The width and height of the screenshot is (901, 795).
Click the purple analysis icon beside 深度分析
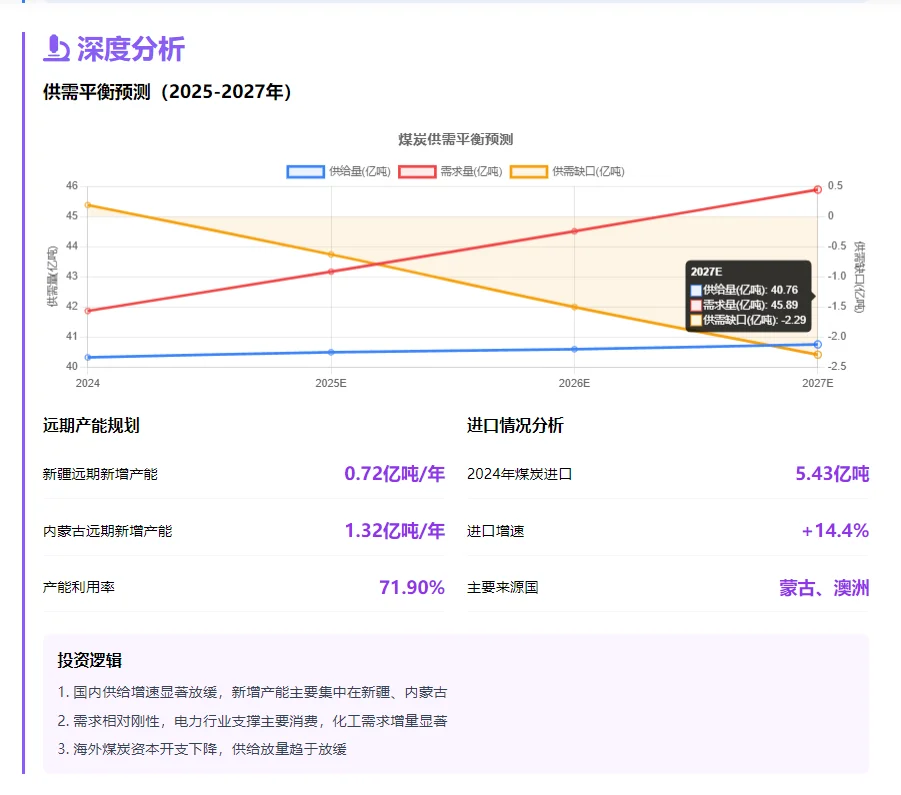coord(58,47)
